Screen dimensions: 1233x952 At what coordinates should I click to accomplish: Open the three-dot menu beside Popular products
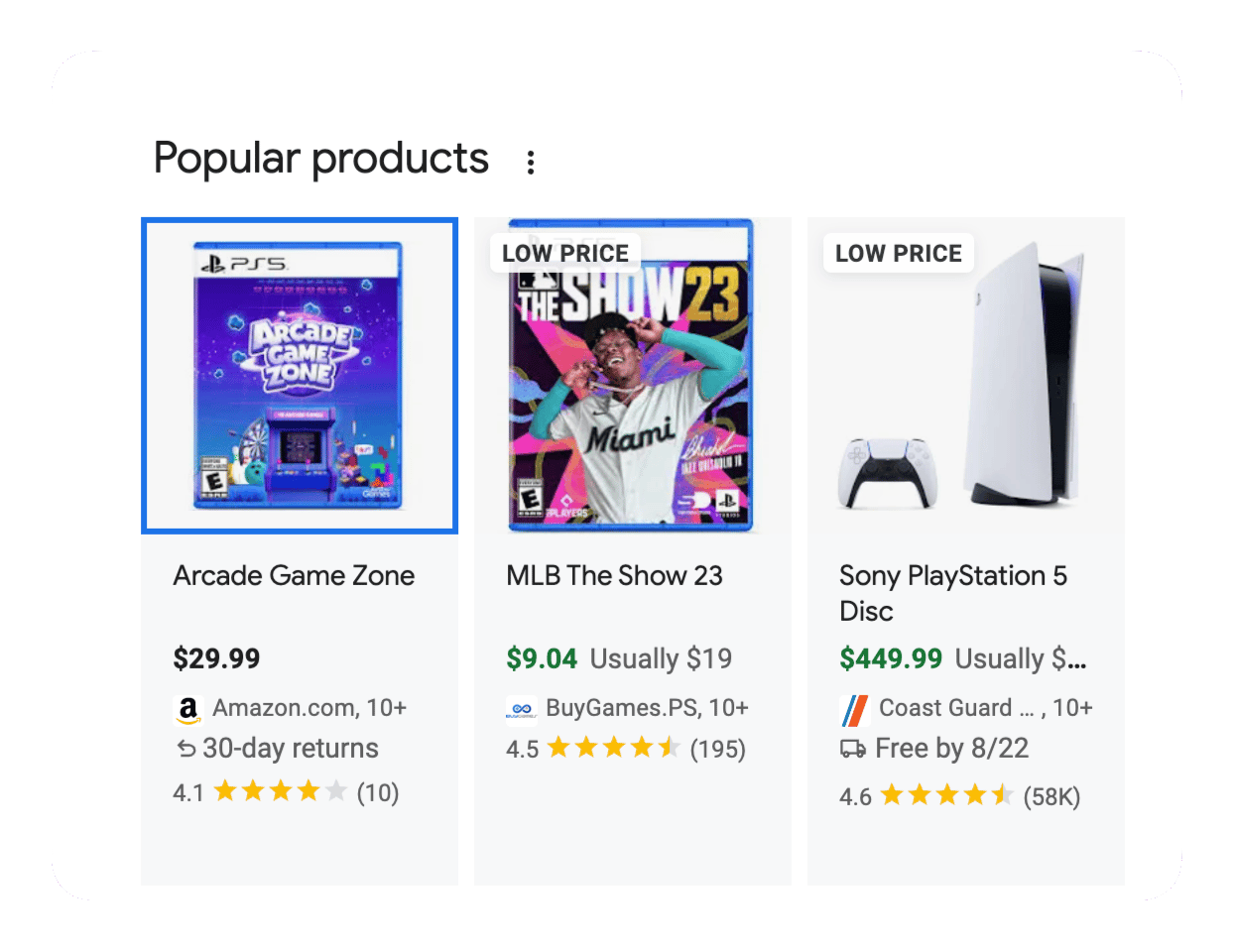tap(531, 163)
